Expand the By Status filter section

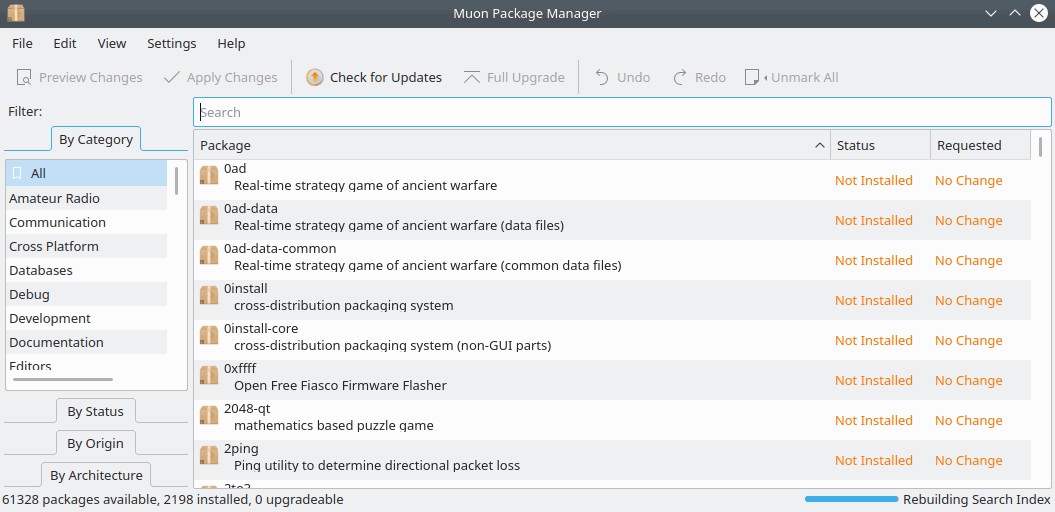click(x=96, y=411)
